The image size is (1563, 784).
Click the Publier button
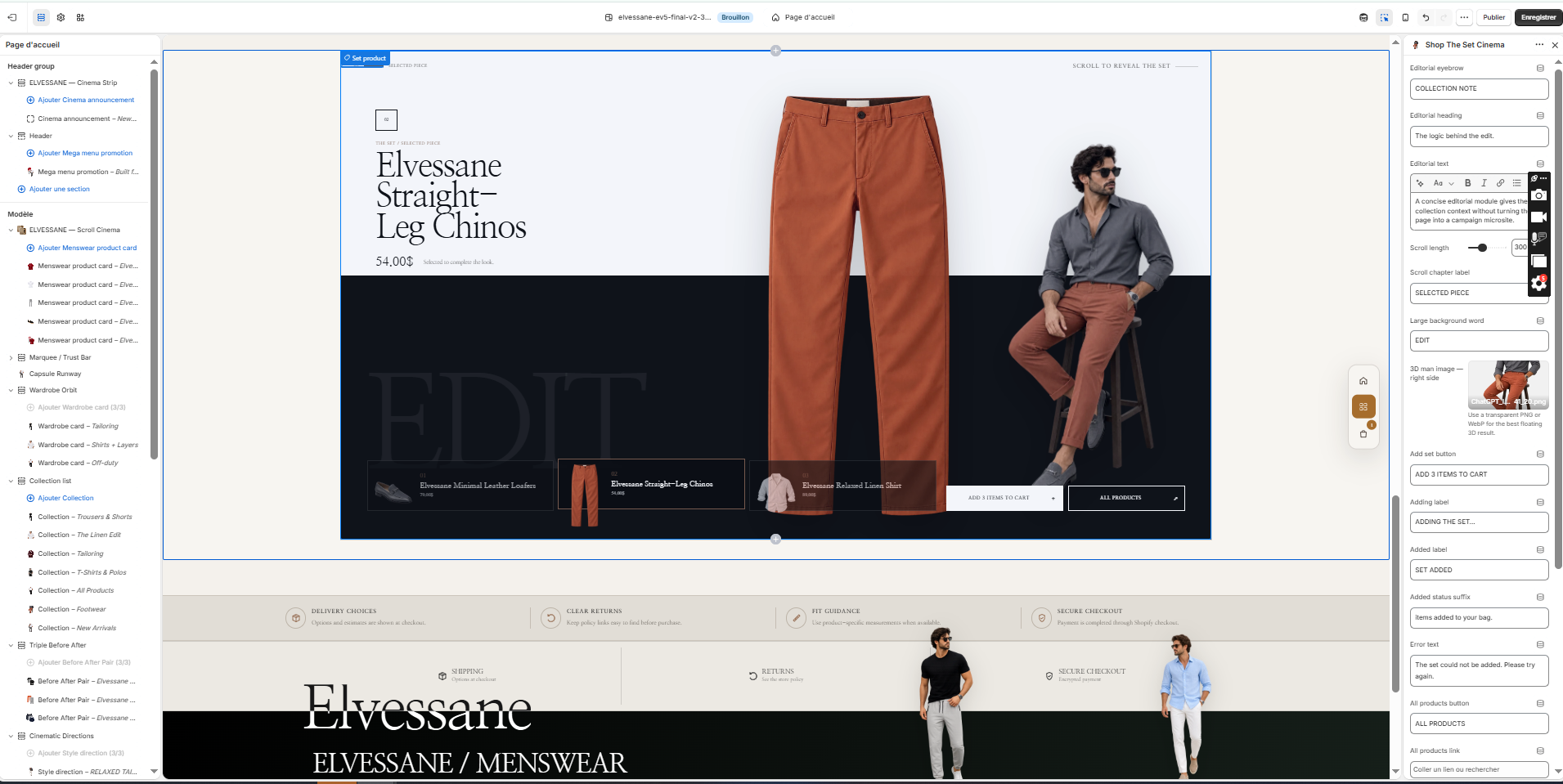point(1494,17)
